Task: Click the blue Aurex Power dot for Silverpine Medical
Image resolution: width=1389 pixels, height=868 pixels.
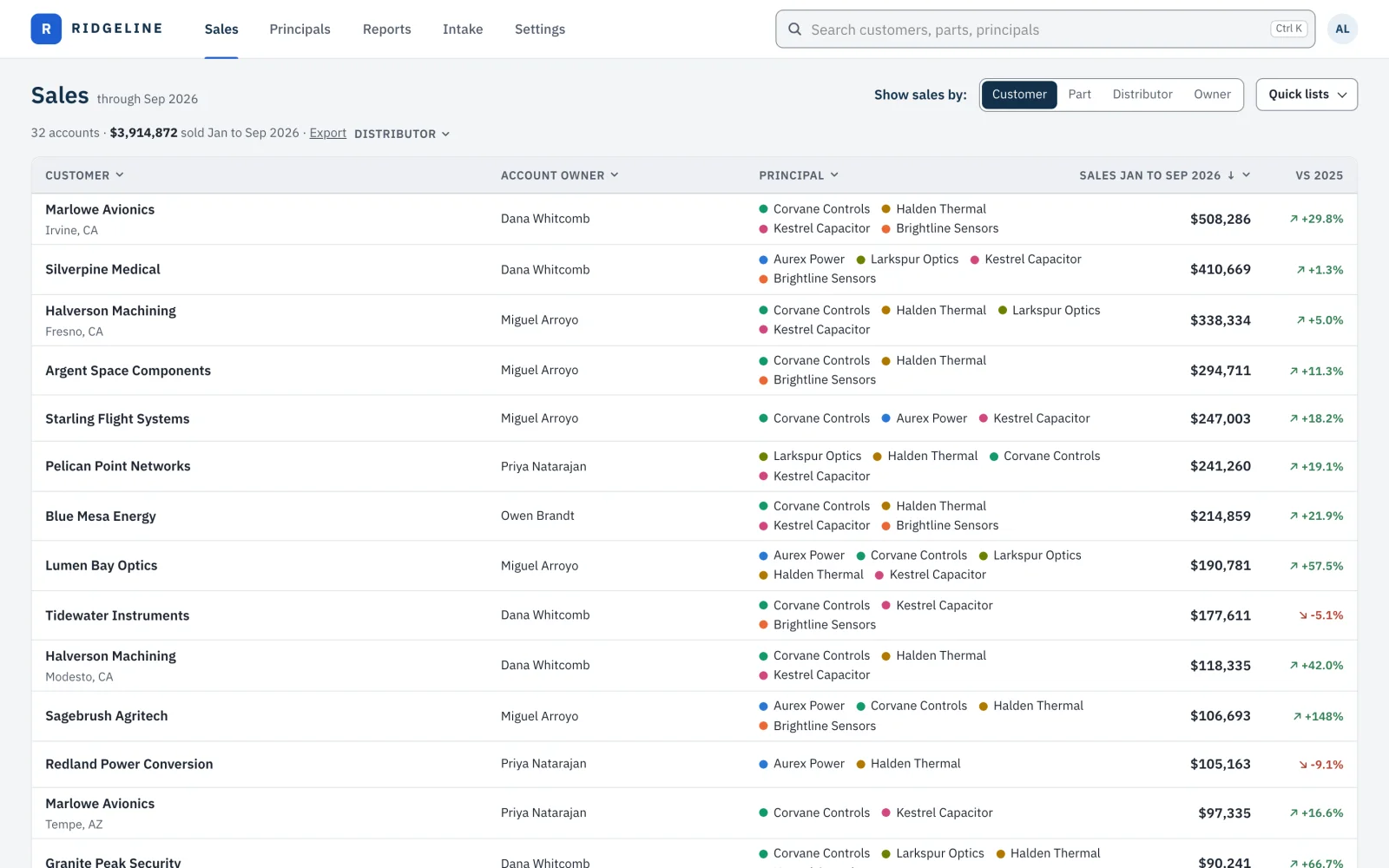Action: (763, 260)
